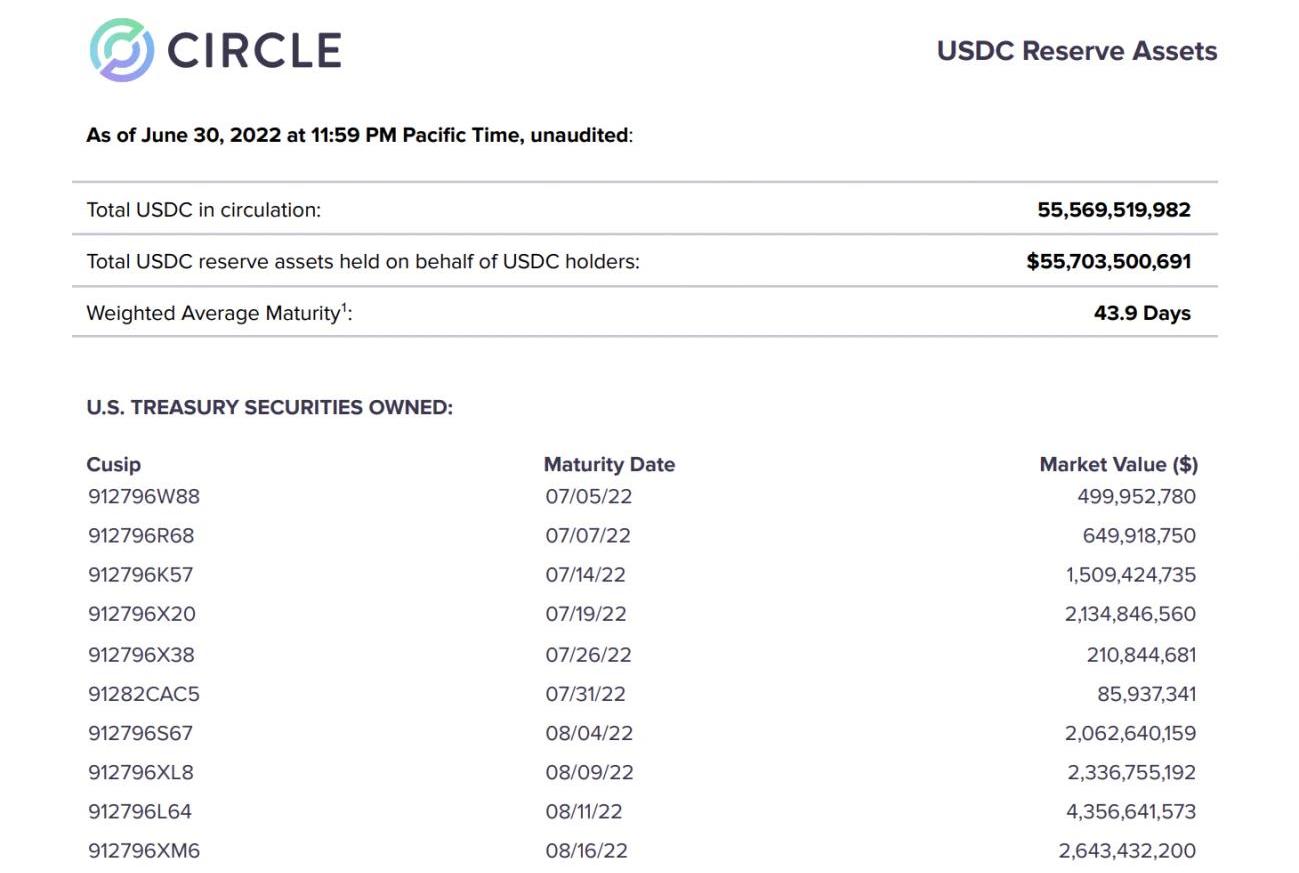Click the Circle logo icon
This screenshot has width=1299, height=873.
click(122, 50)
